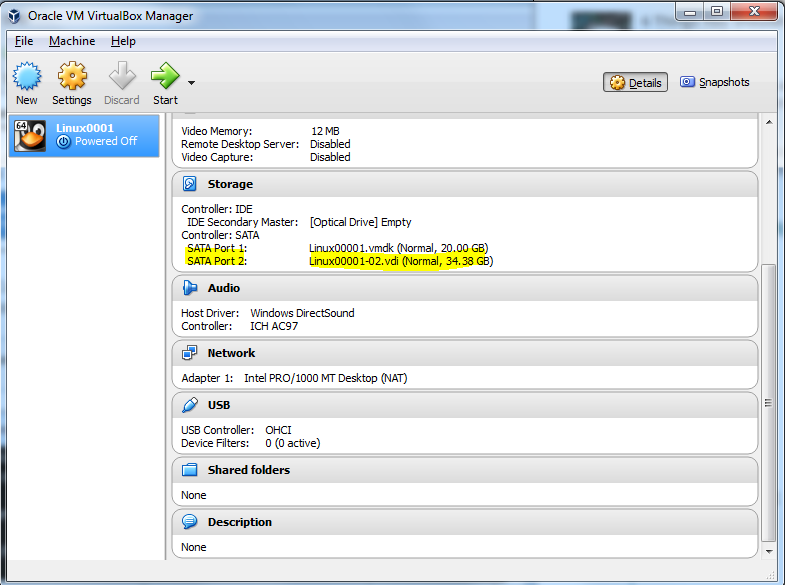Click the Storage section disk icon
Viewport: 785px width, 585px height.
[189, 184]
